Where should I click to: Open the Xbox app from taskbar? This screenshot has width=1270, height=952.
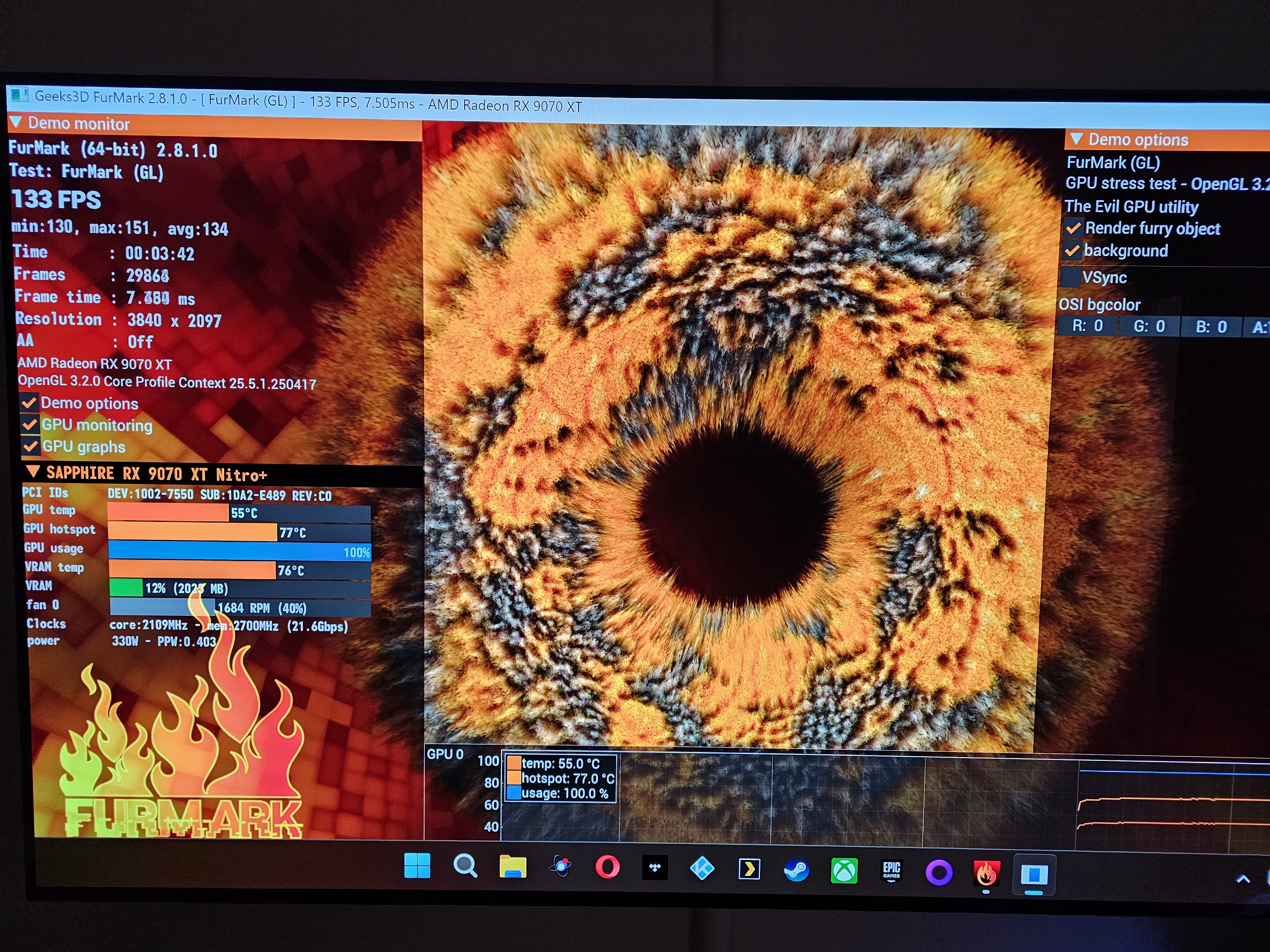[844, 871]
